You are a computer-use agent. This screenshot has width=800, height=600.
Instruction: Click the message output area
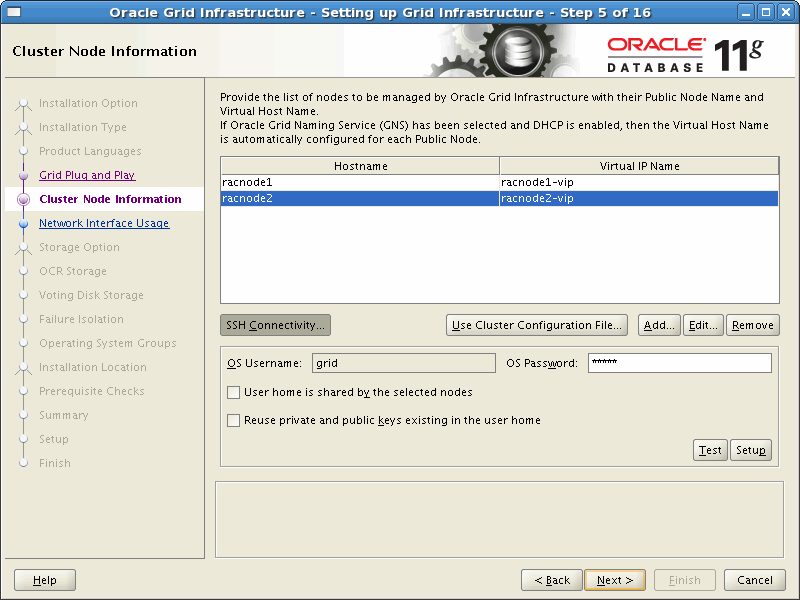(x=499, y=519)
